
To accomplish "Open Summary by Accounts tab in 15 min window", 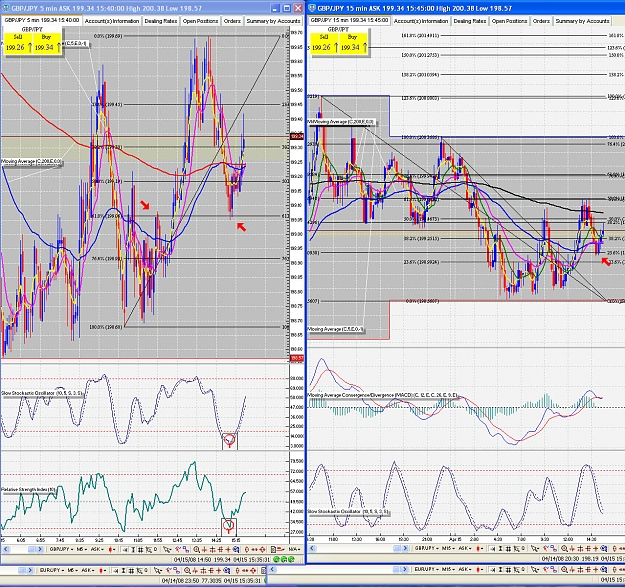I will (582, 21).
